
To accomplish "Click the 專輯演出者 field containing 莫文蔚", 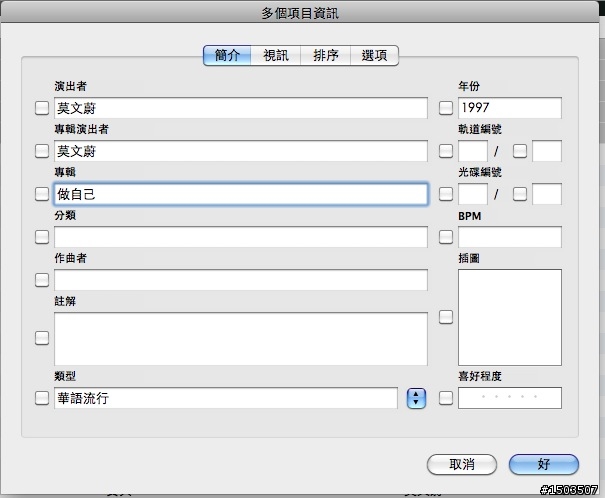I will tap(241, 151).
